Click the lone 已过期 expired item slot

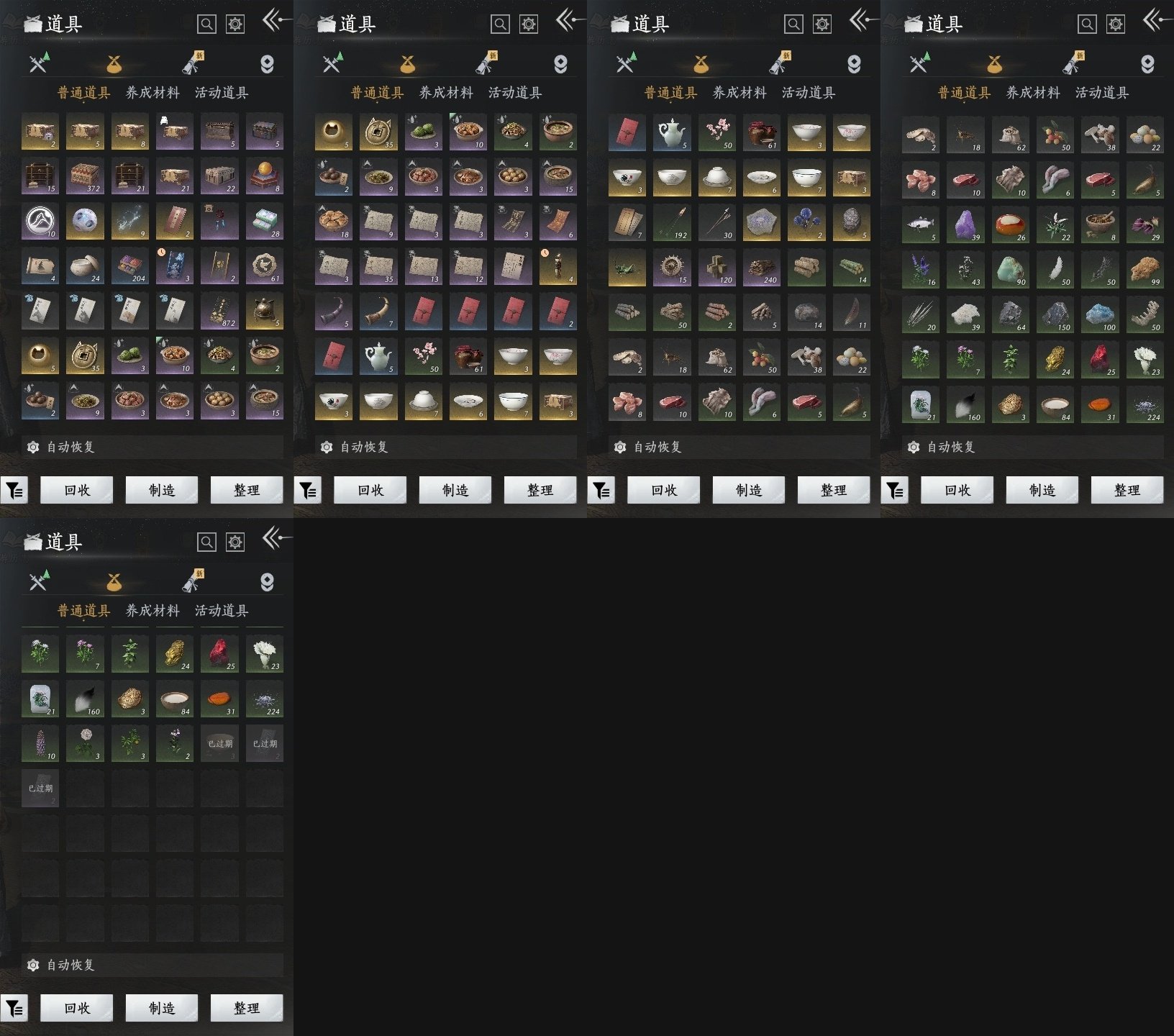40,788
